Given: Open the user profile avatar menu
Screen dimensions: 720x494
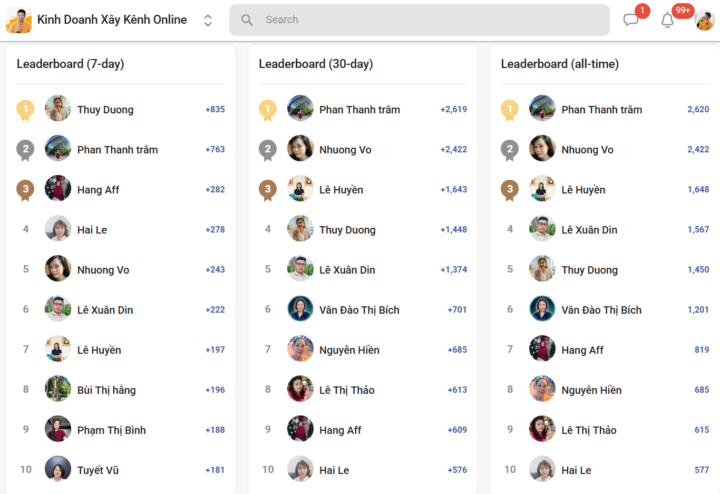Looking at the screenshot, I should tap(704, 20).
